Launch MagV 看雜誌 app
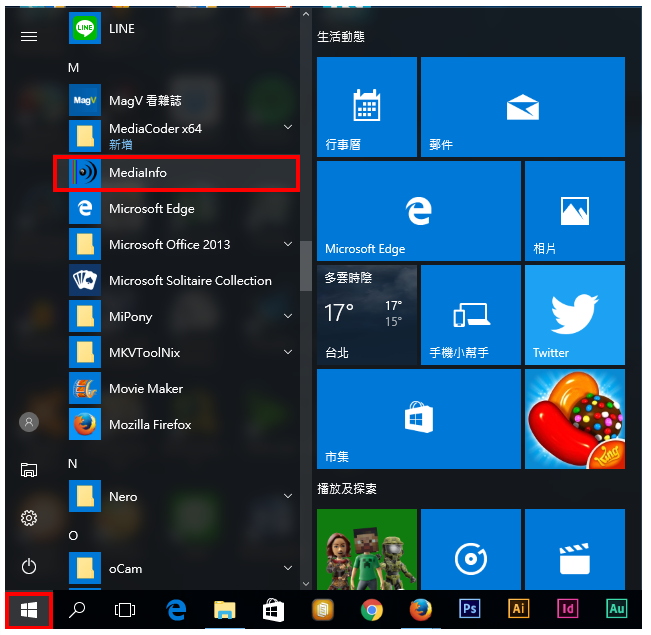Viewport: 651px width, 635px height. click(176, 100)
